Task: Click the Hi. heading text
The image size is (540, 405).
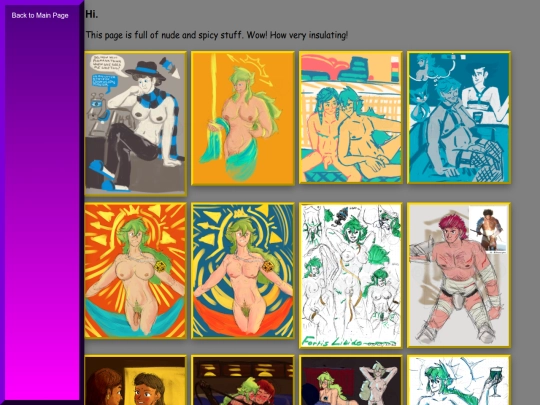Action: [x=92, y=14]
